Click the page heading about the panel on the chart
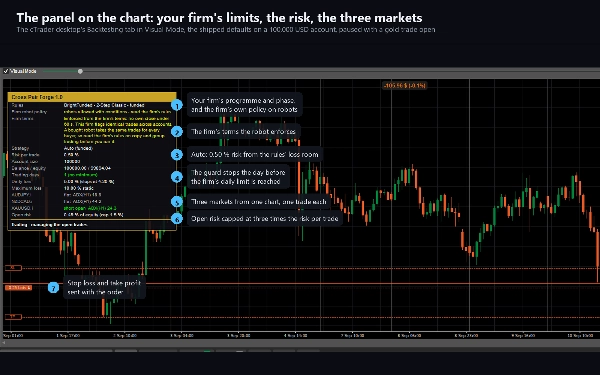Viewport: 600px width, 375px height. click(219, 18)
